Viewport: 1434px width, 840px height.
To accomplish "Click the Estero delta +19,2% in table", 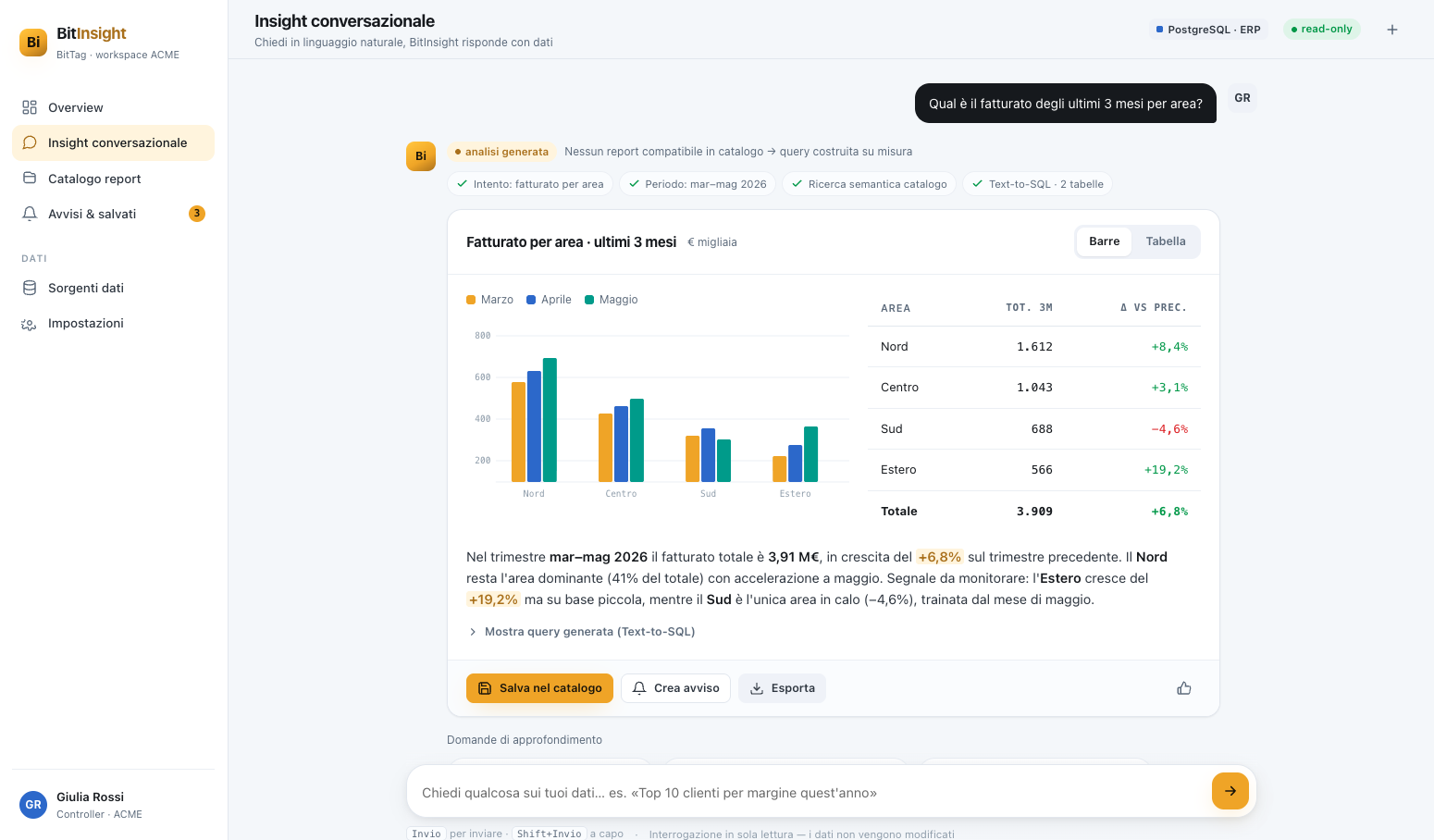I will click(1166, 470).
